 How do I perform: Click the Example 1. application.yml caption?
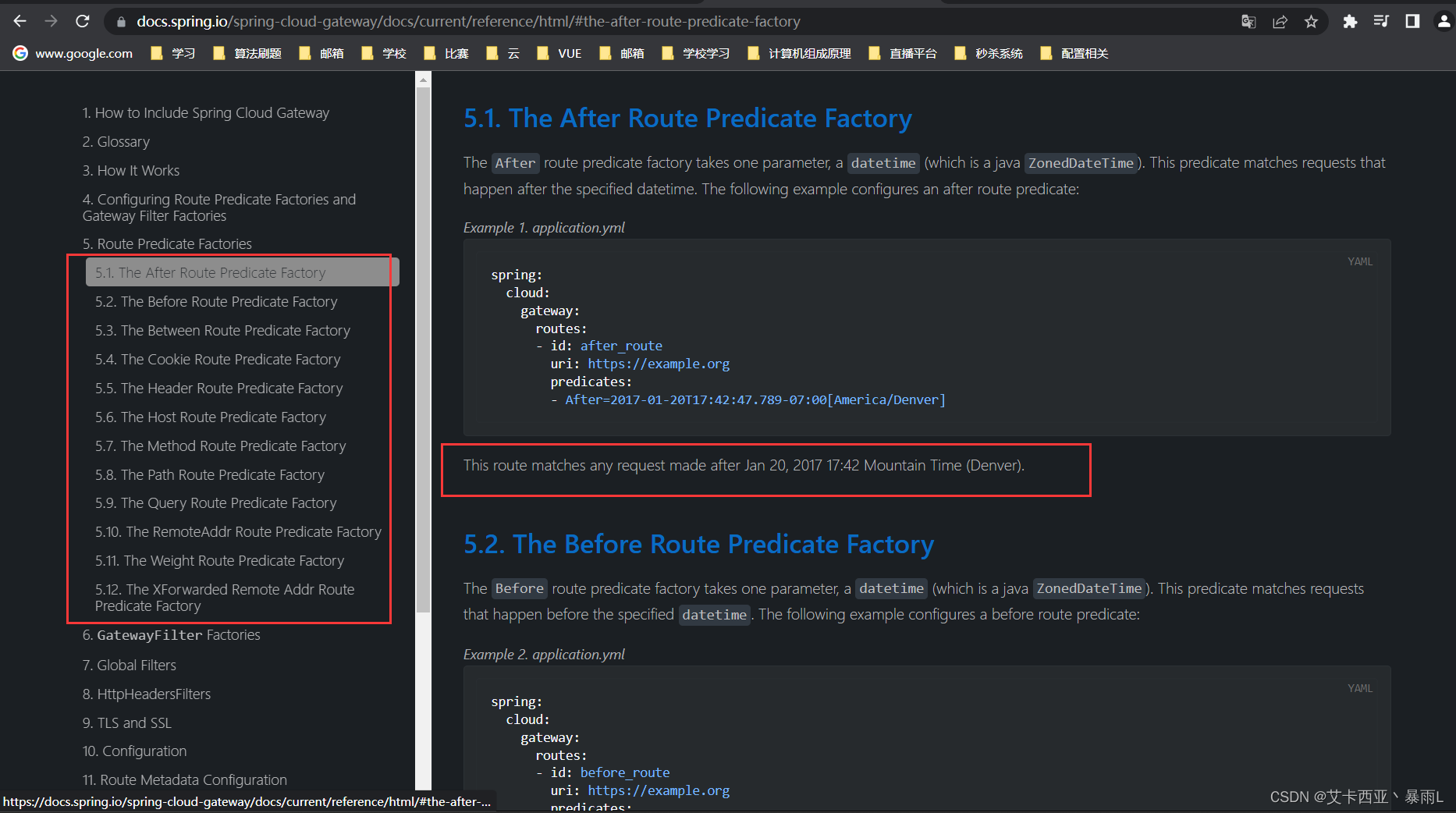click(x=544, y=228)
